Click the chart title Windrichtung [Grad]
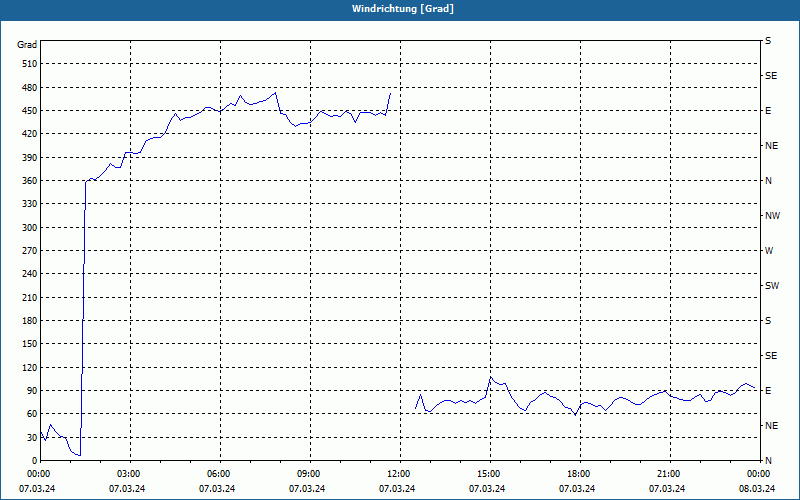 (403, 9)
